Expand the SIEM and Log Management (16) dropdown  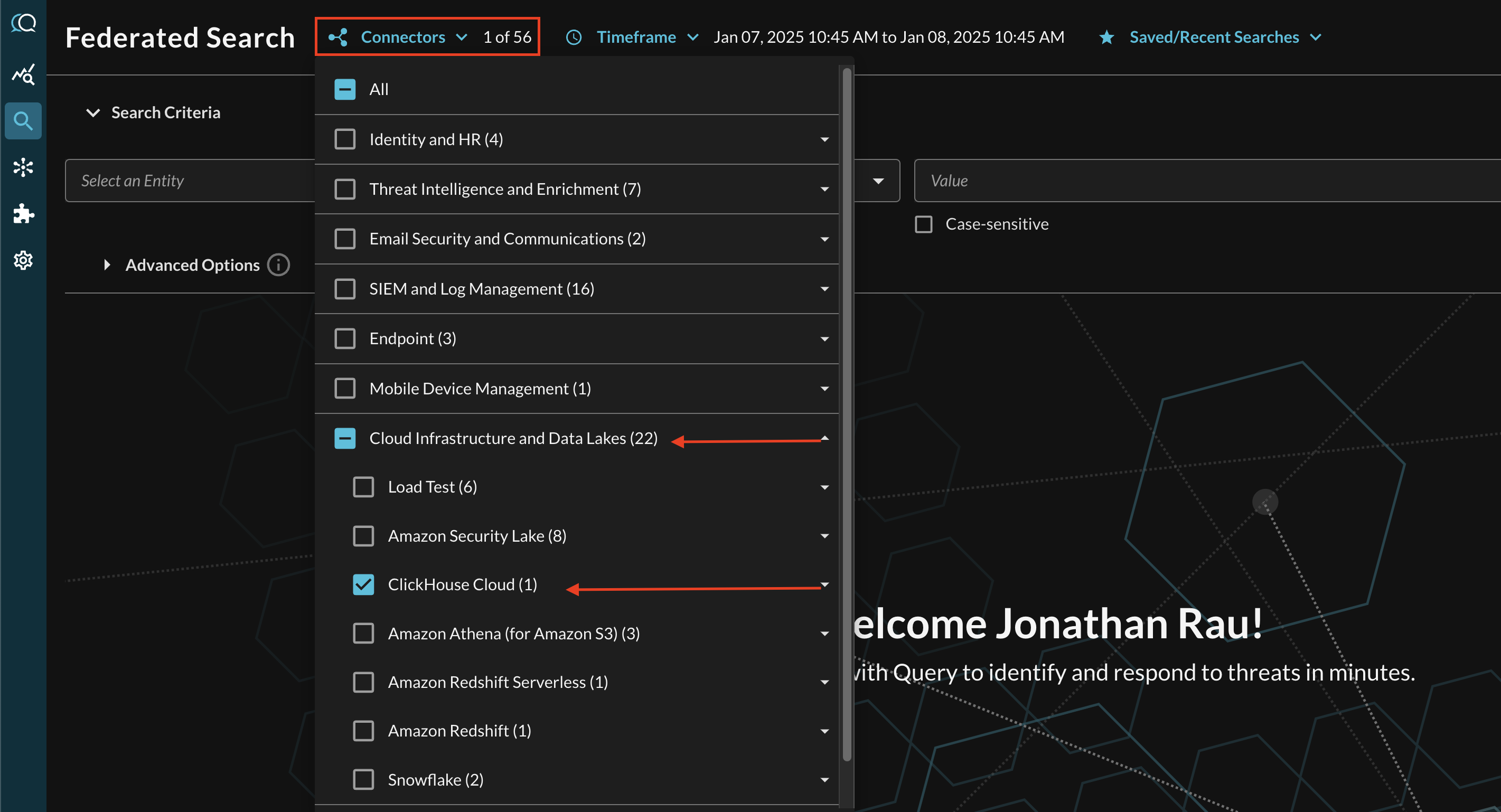coord(825,289)
